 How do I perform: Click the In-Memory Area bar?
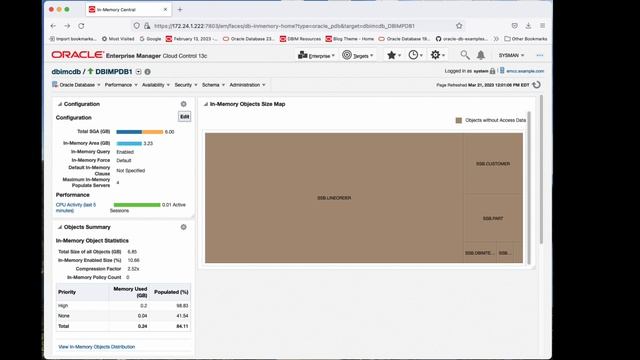[129, 143]
